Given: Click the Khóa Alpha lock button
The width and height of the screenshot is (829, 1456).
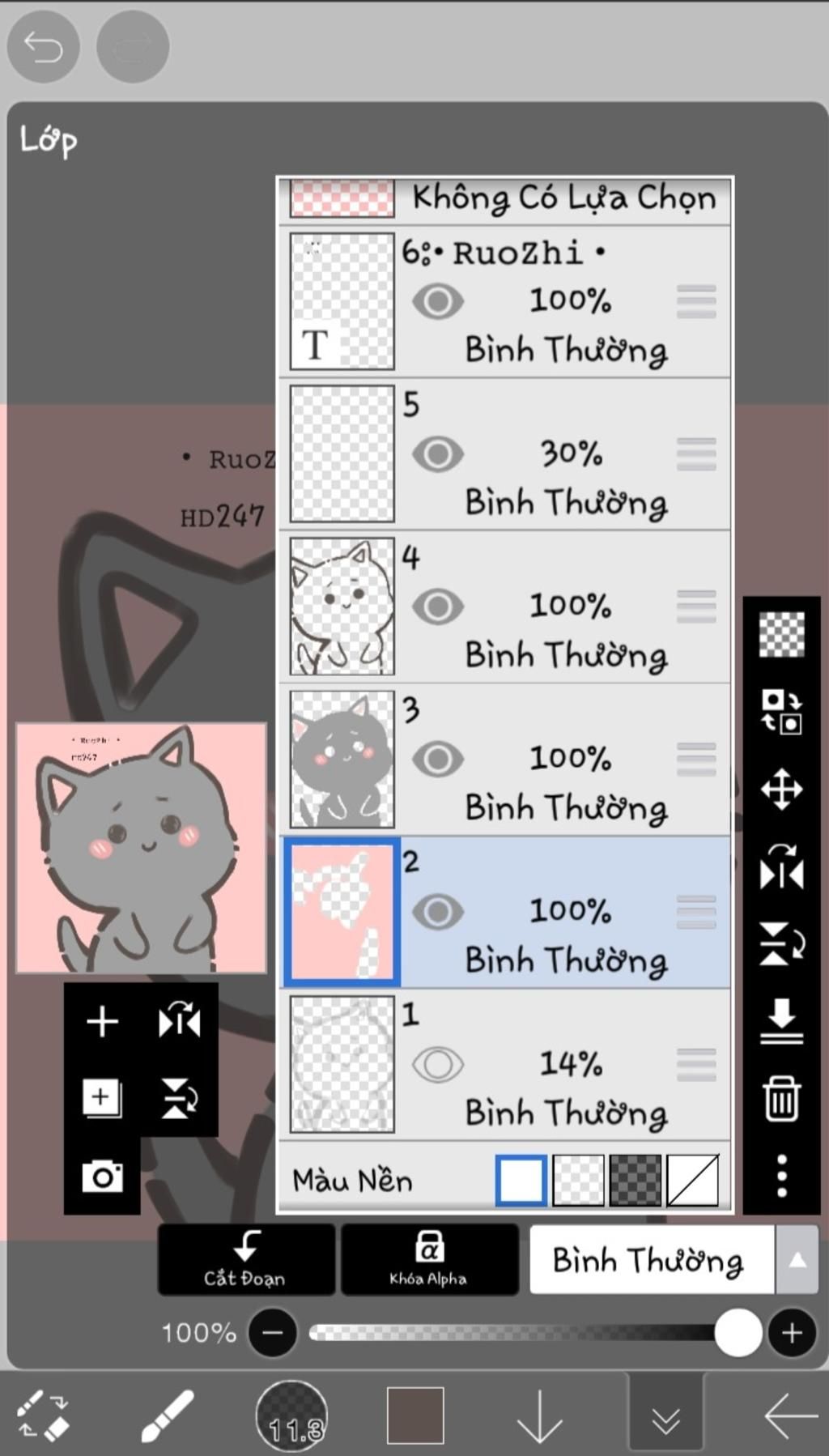Looking at the screenshot, I should click(429, 1259).
